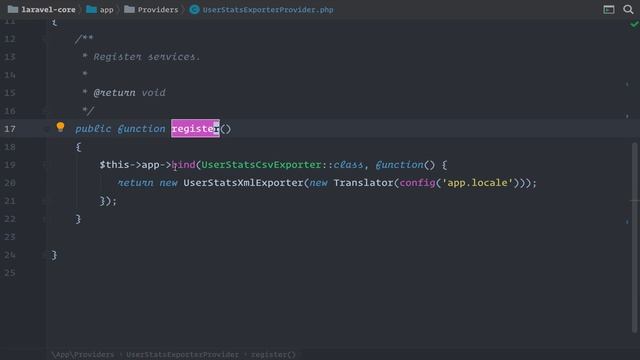Open app folder in navigation bar
640x360 pixels.
107,10
